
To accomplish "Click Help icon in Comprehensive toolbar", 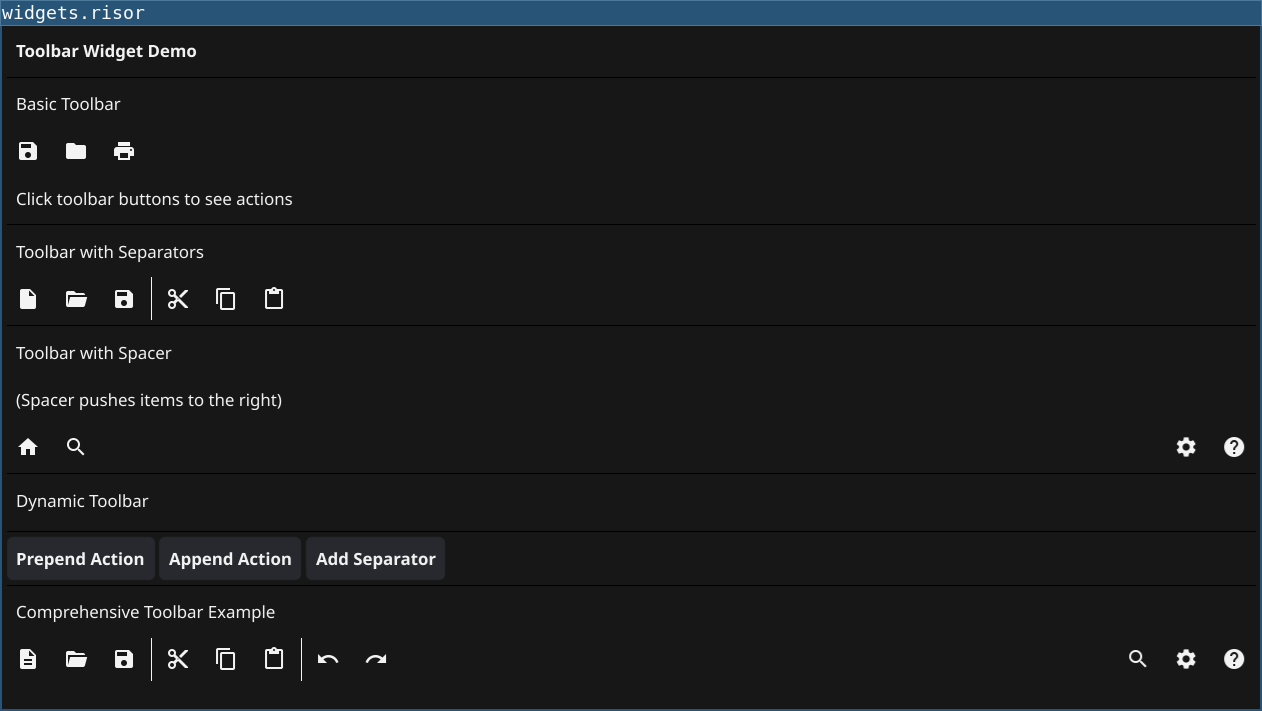I will click(1234, 659).
